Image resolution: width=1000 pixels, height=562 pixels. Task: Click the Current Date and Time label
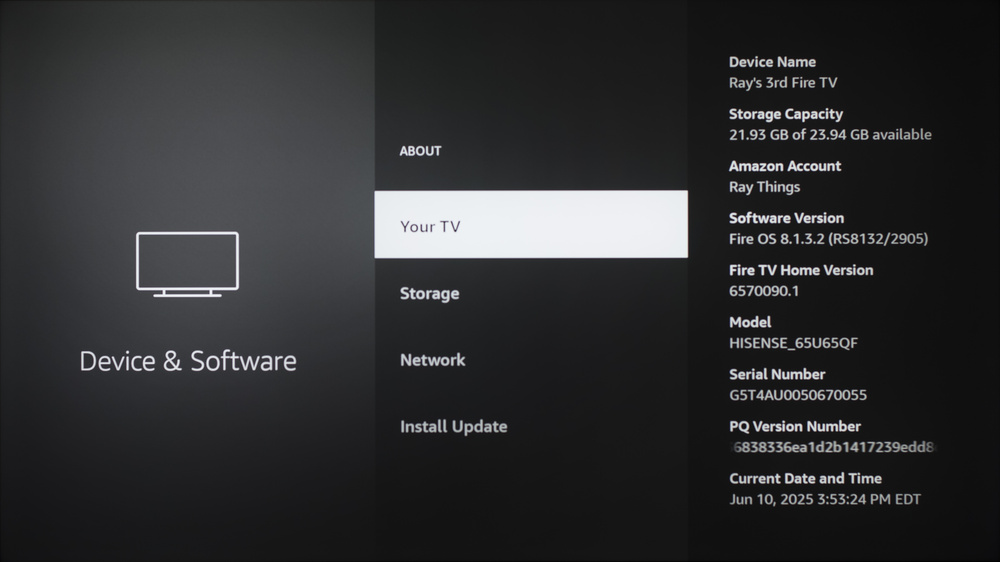click(805, 478)
